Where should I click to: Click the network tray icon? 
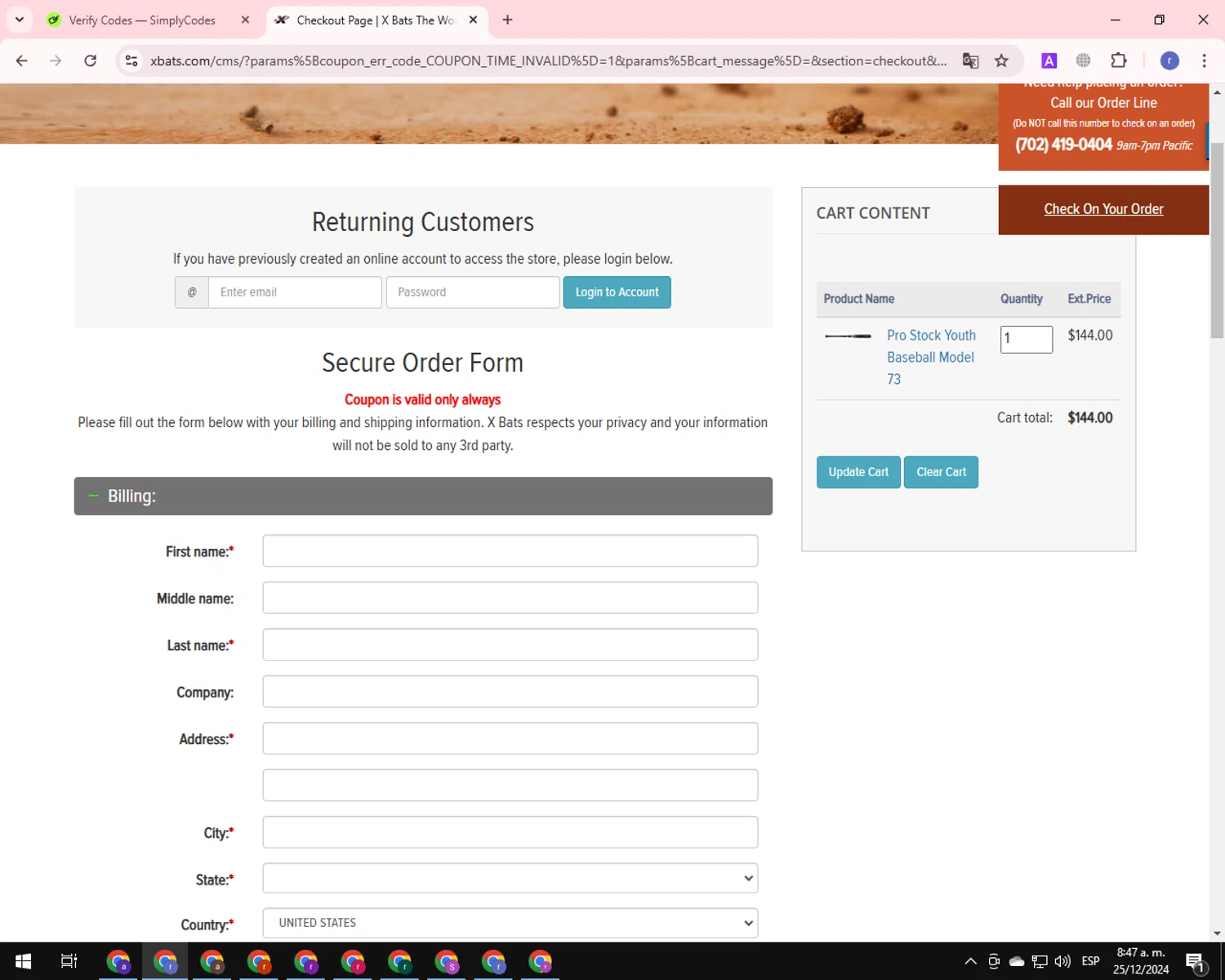[x=1040, y=961]
